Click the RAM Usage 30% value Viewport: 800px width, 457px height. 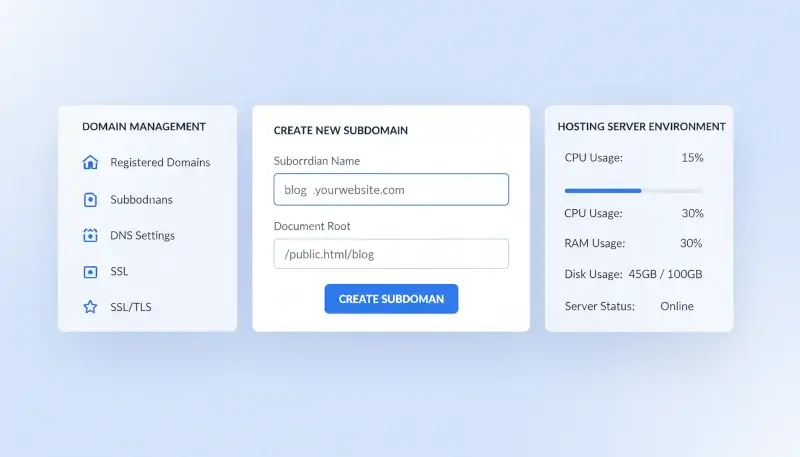point(691,243)
